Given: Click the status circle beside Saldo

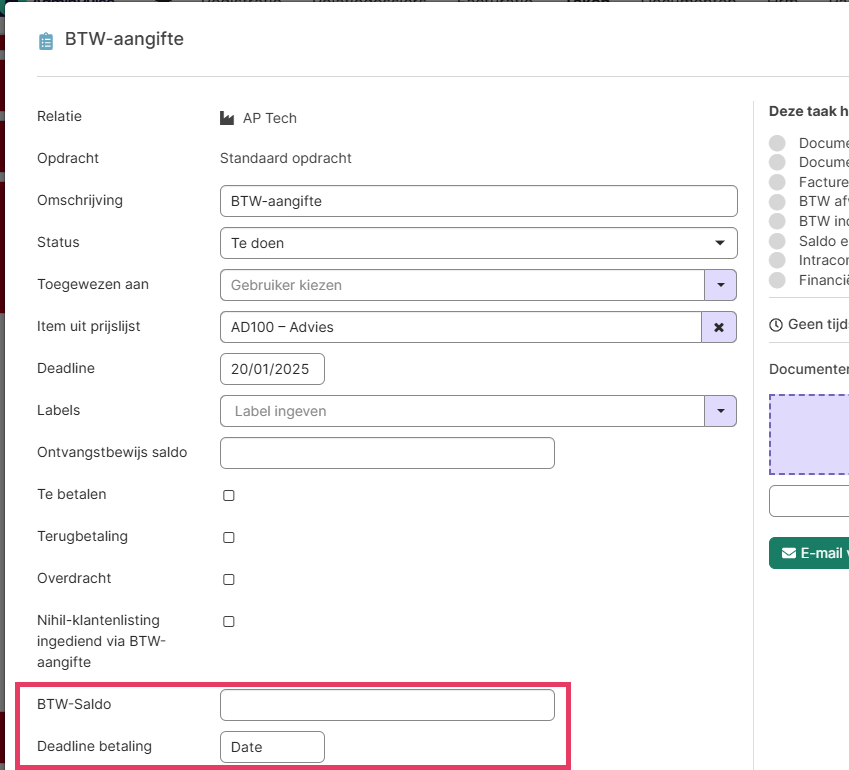Looking at the screenshot, I should tap(777, 241).
